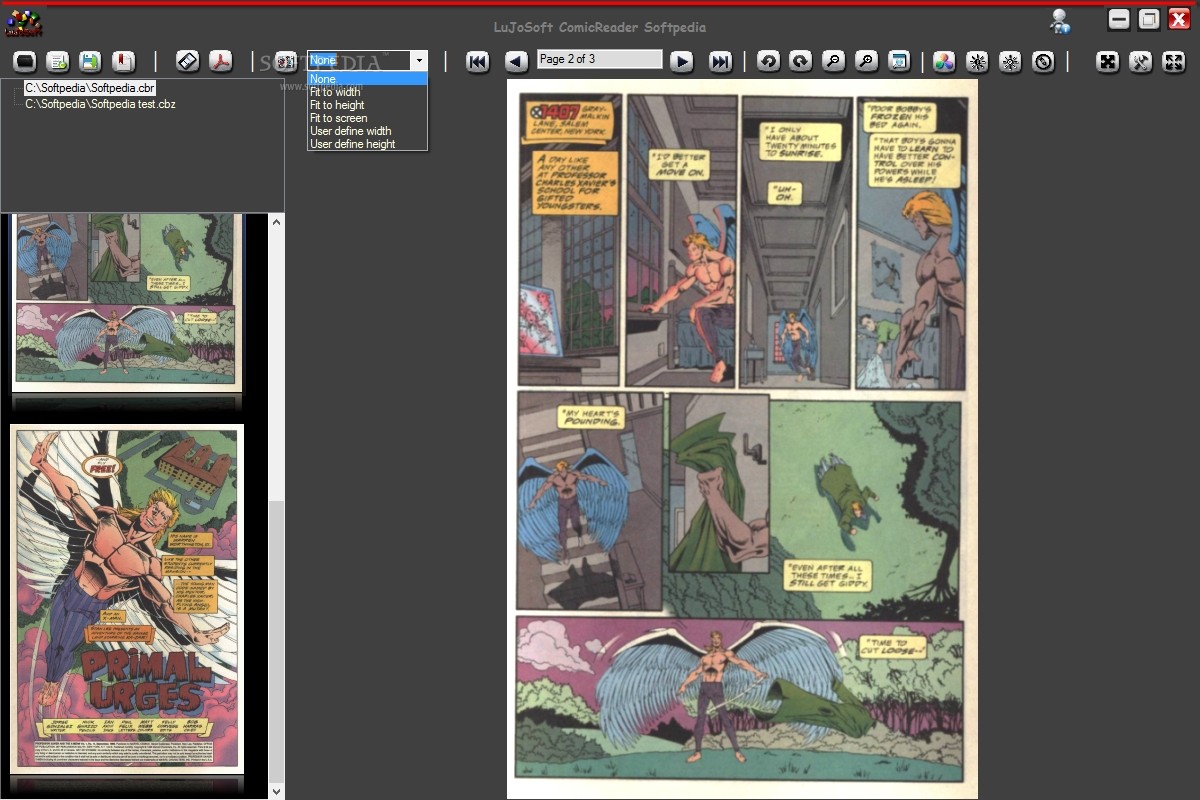Click the four-arrow fullscreen icon
The width and height of the screenshot is (1200, 800).
coord(1108,62)
